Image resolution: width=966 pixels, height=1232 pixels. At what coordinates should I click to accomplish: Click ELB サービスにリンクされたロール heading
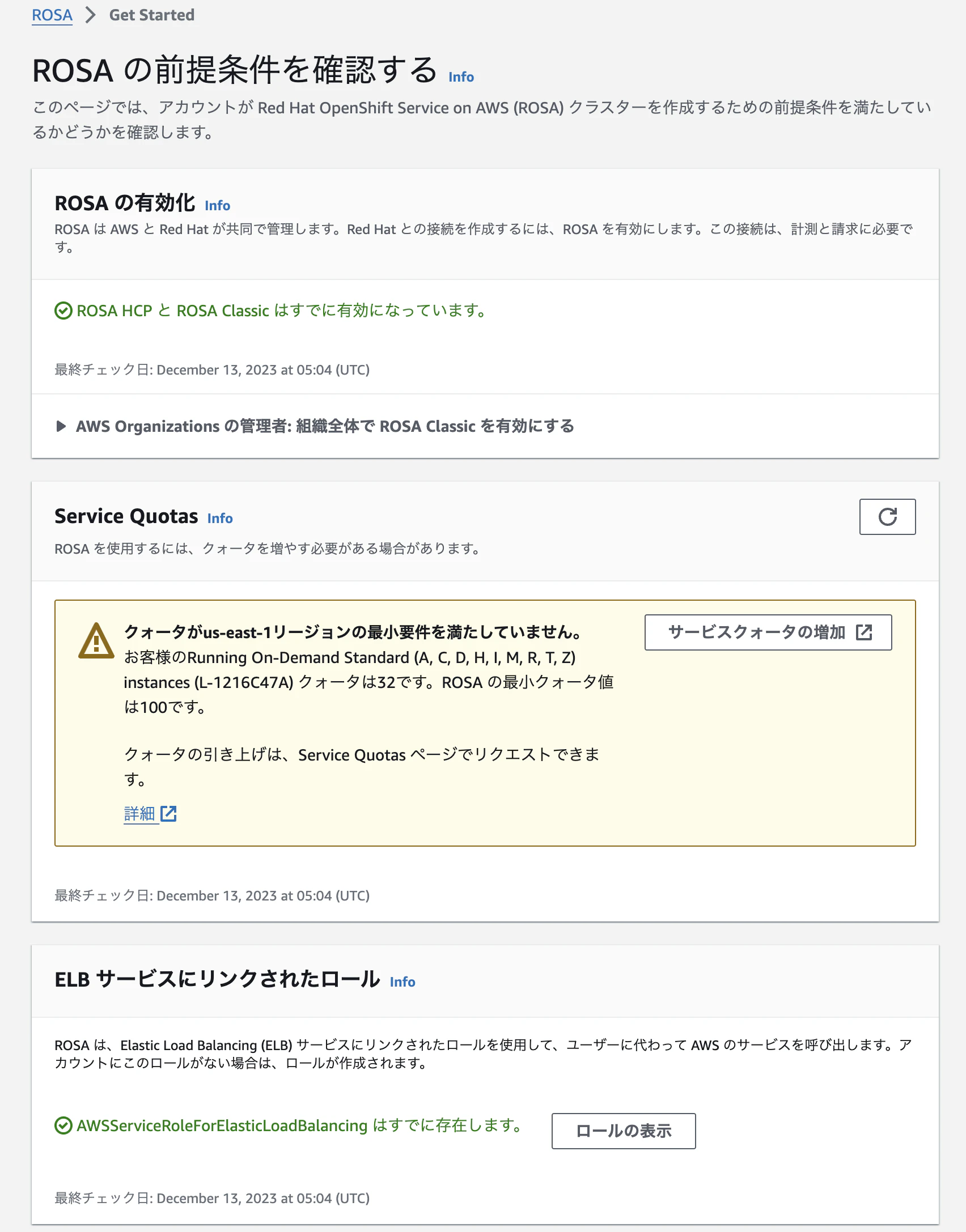click(x=217, y=979)
